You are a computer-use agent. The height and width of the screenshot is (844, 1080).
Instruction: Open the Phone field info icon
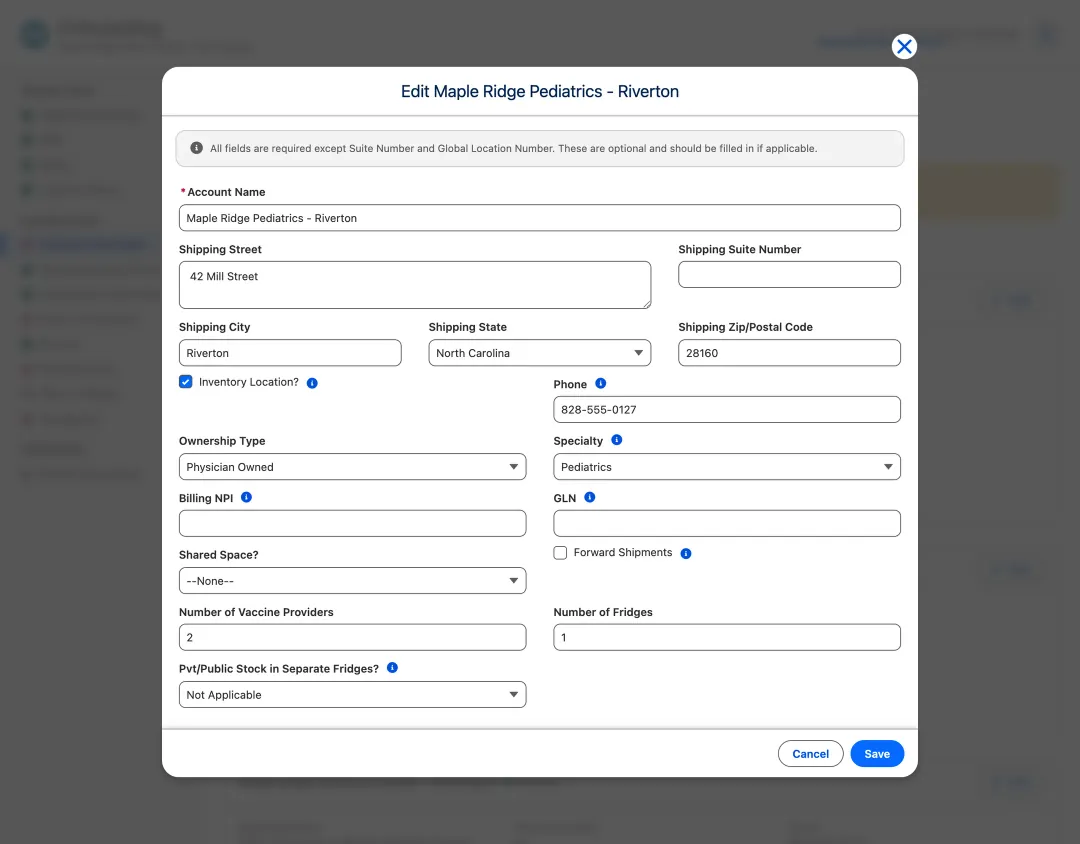601,383
